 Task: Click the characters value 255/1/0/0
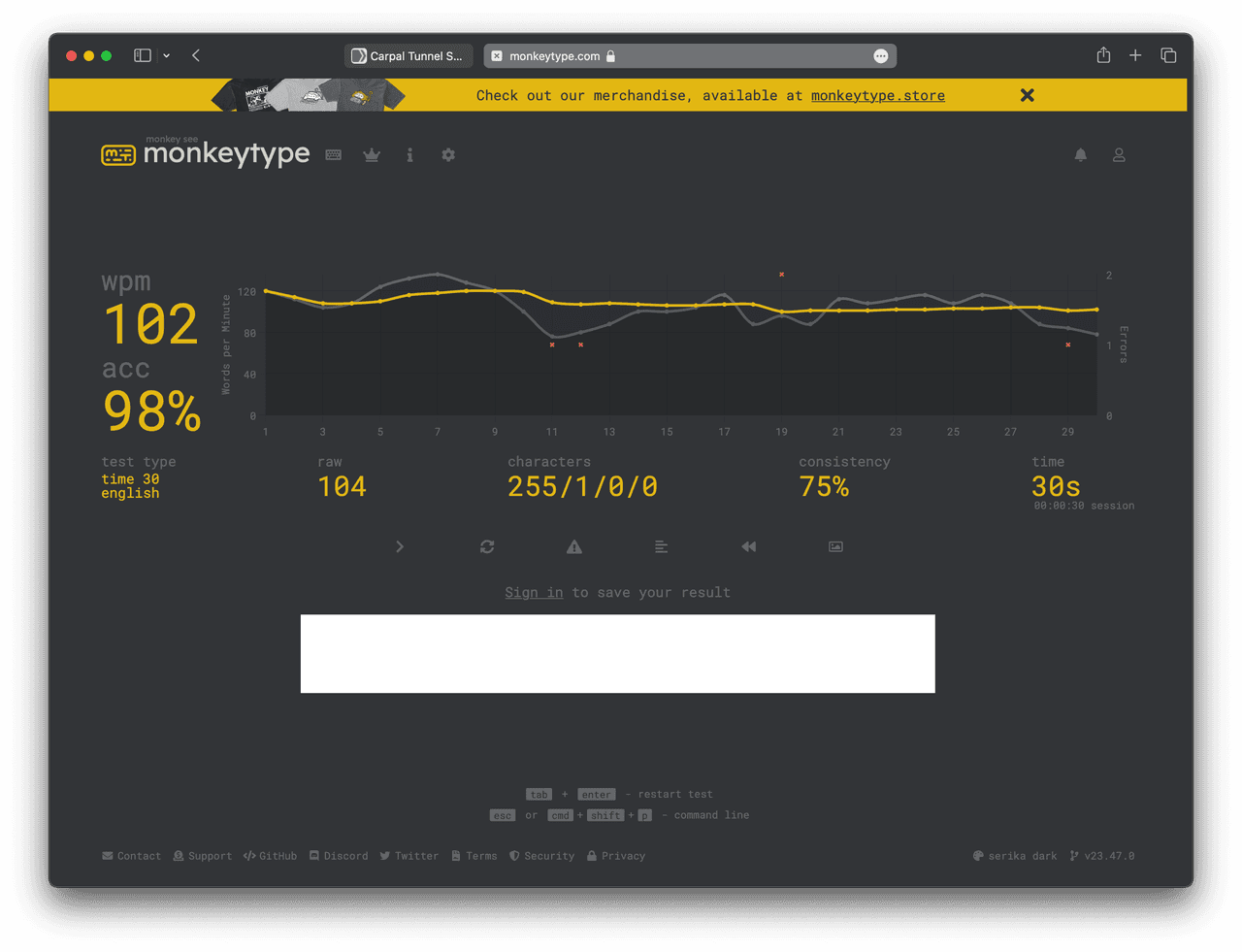pyautogui.click(x=582, y=486)
